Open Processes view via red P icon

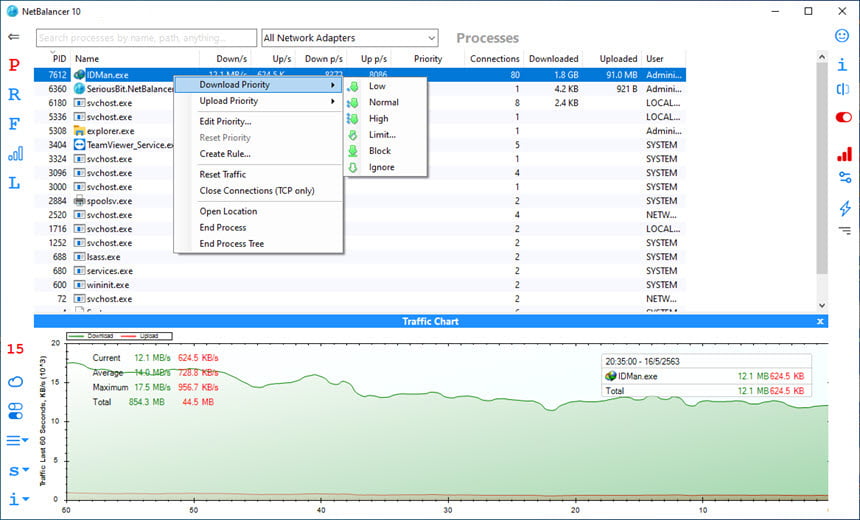click(15, 65)
